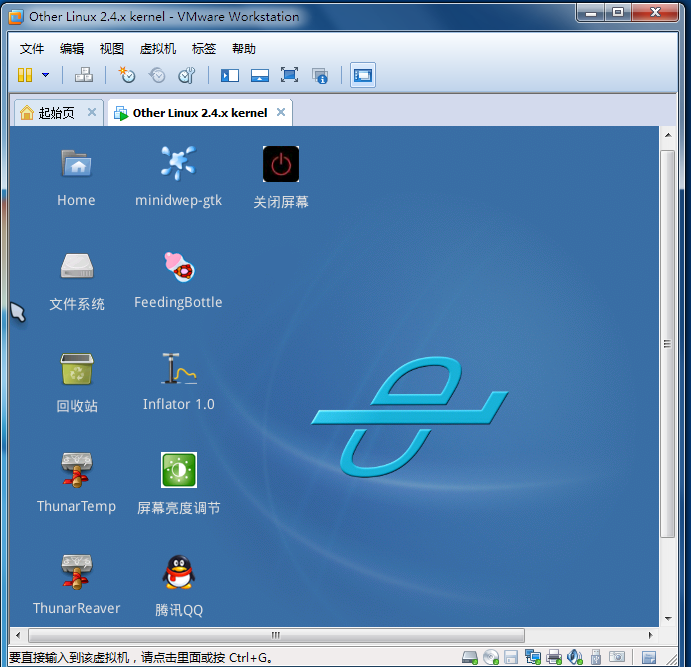Click the horizontal scrollbar right arrow
Screen dimensions: 691x667
point(650,635)
